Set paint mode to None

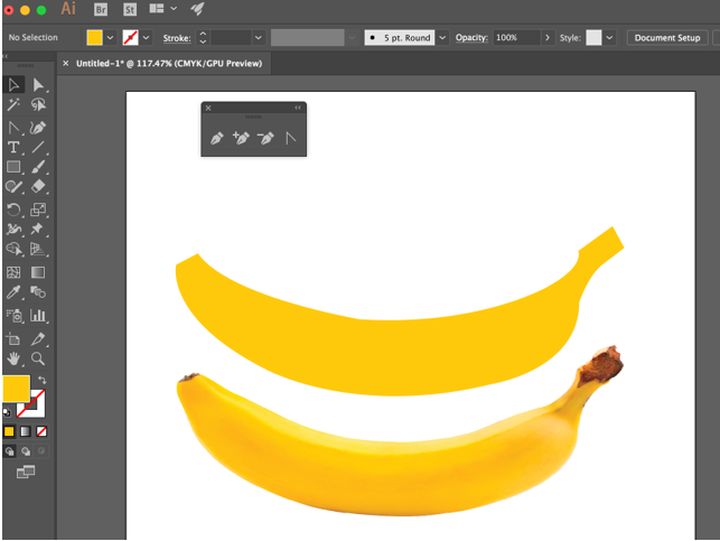[41, 431]
